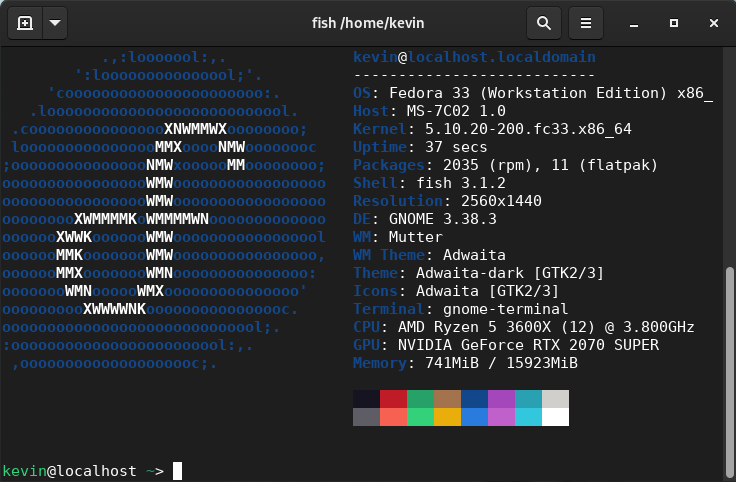Click the Host value 'MS-7C02 1.0'
Image resolution: width=736 pixels, height=482 pixels.
click(x=456, y=111)
